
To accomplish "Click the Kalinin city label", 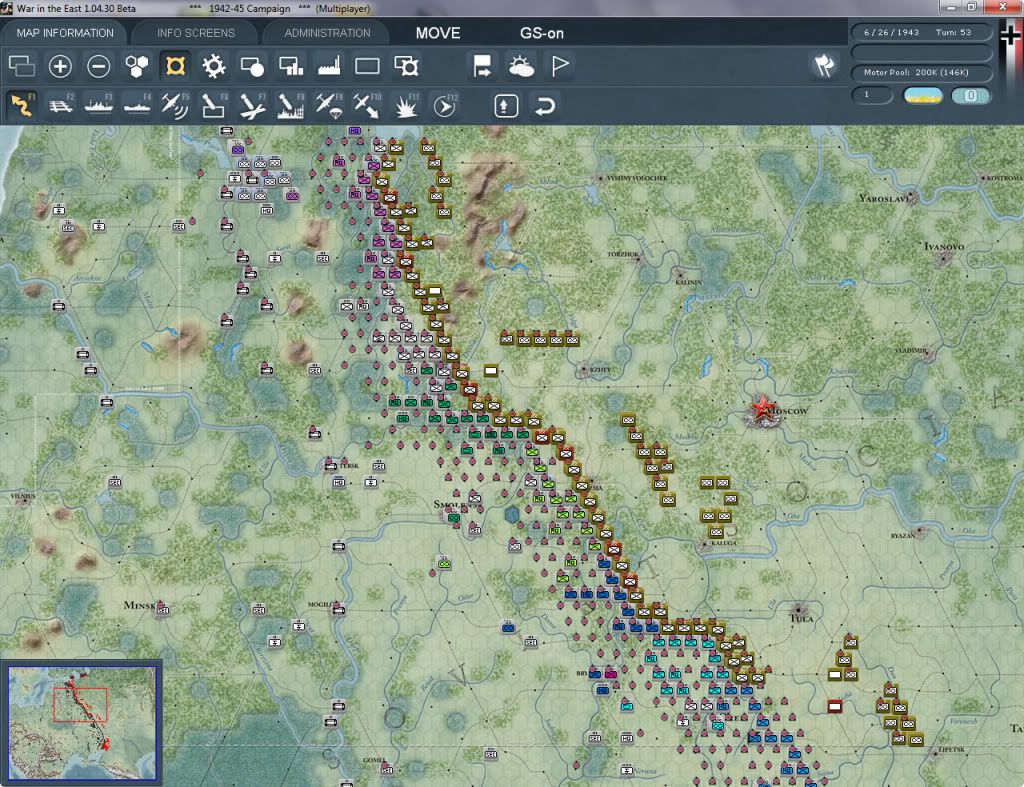I will [688, 282].
